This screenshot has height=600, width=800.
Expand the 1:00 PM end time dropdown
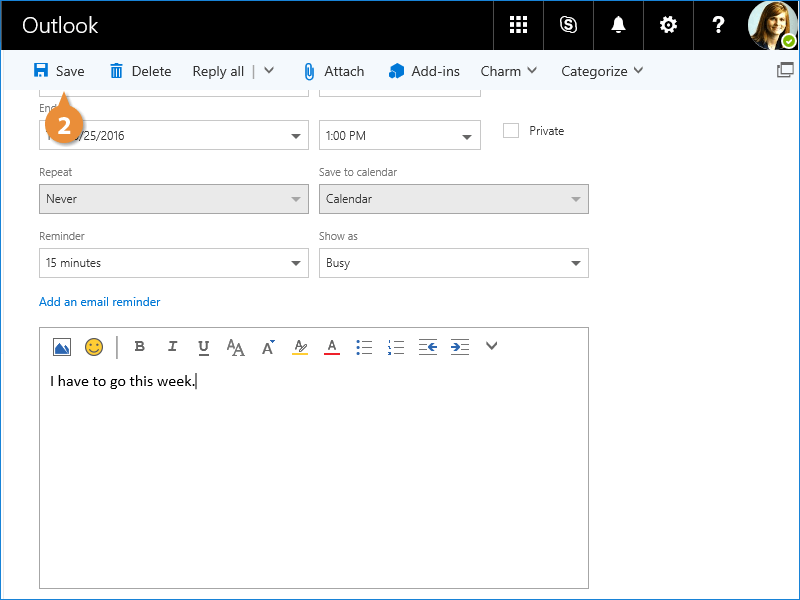click(x=399, y=135)
